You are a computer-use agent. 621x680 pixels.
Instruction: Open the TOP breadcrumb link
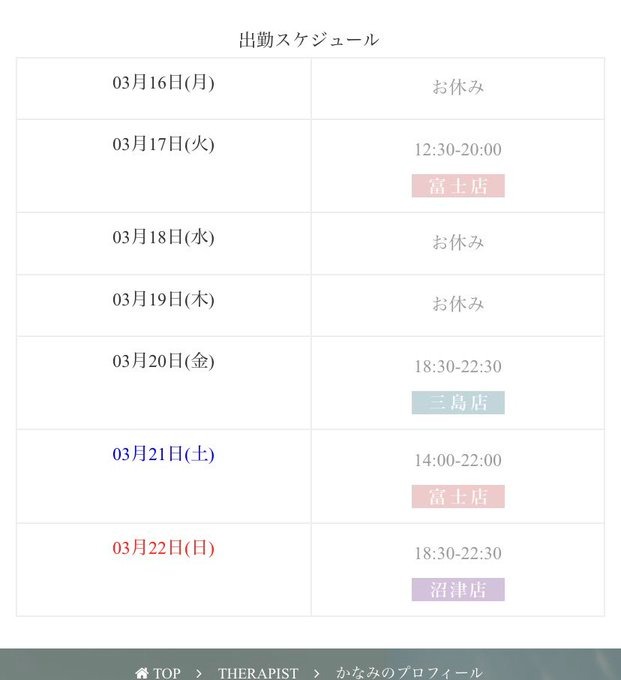click(167, 673)
